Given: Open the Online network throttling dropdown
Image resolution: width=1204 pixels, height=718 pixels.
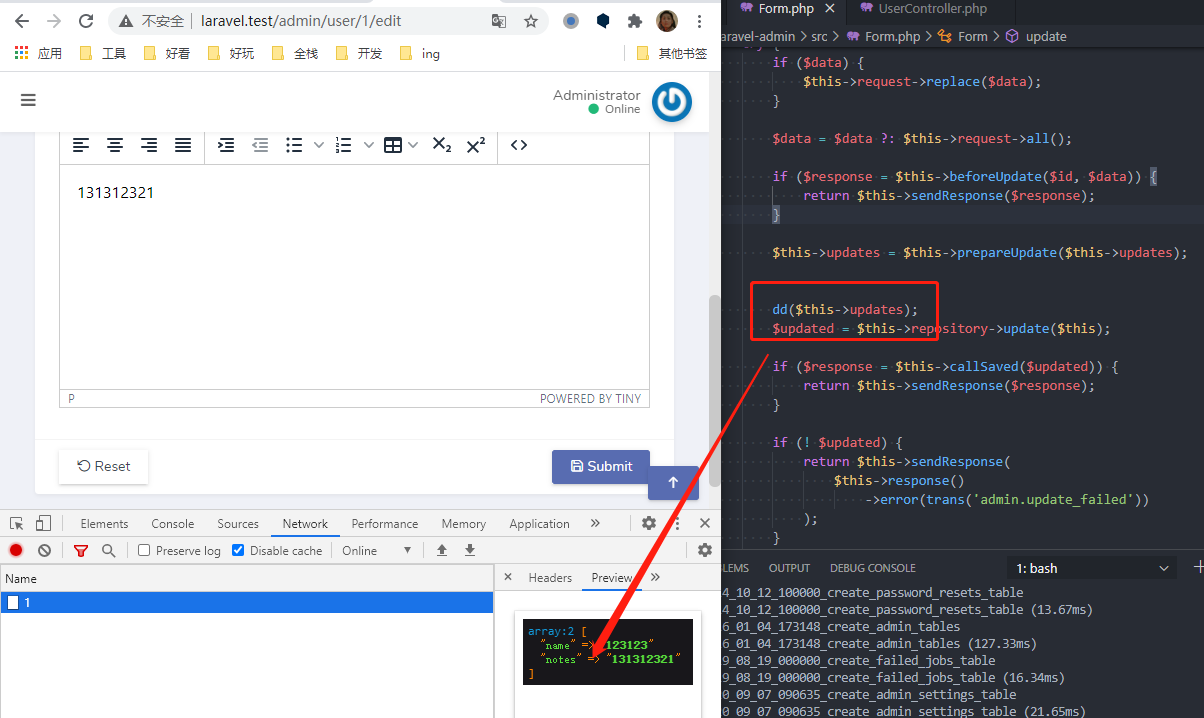Looking at the screenshot, I should pyautogui.click(x=376, y=550).
